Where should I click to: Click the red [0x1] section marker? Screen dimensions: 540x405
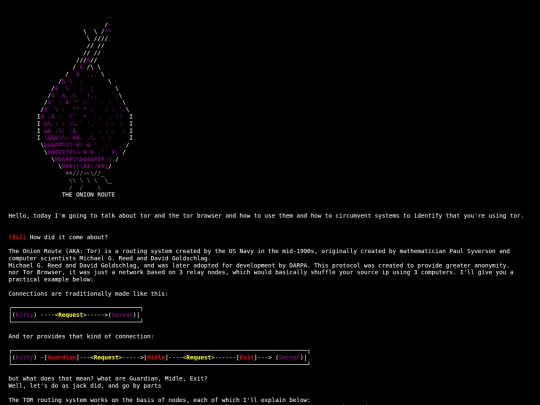click(17, 237)
